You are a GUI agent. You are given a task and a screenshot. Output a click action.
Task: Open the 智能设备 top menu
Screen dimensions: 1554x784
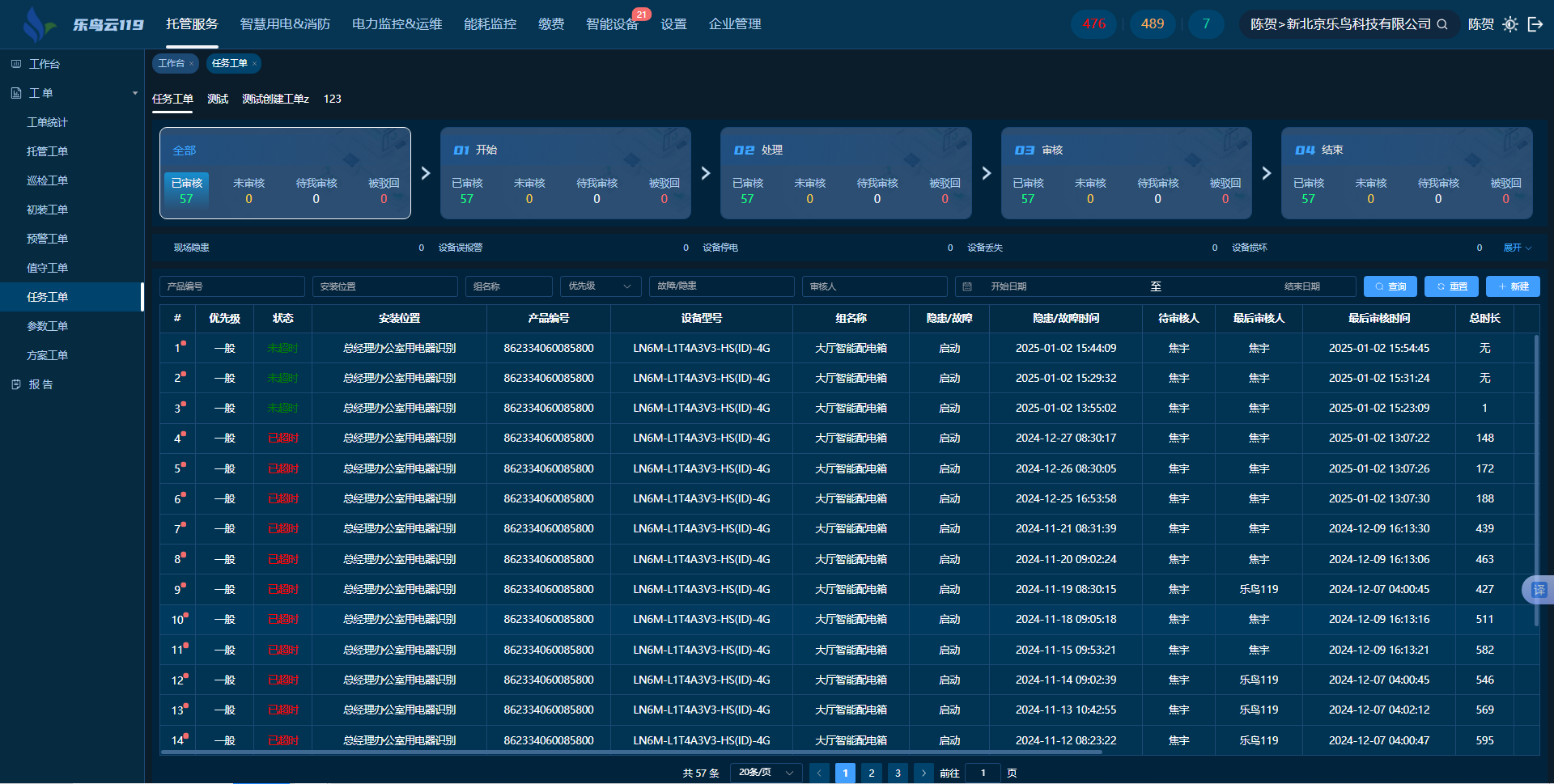click(612, 24)
